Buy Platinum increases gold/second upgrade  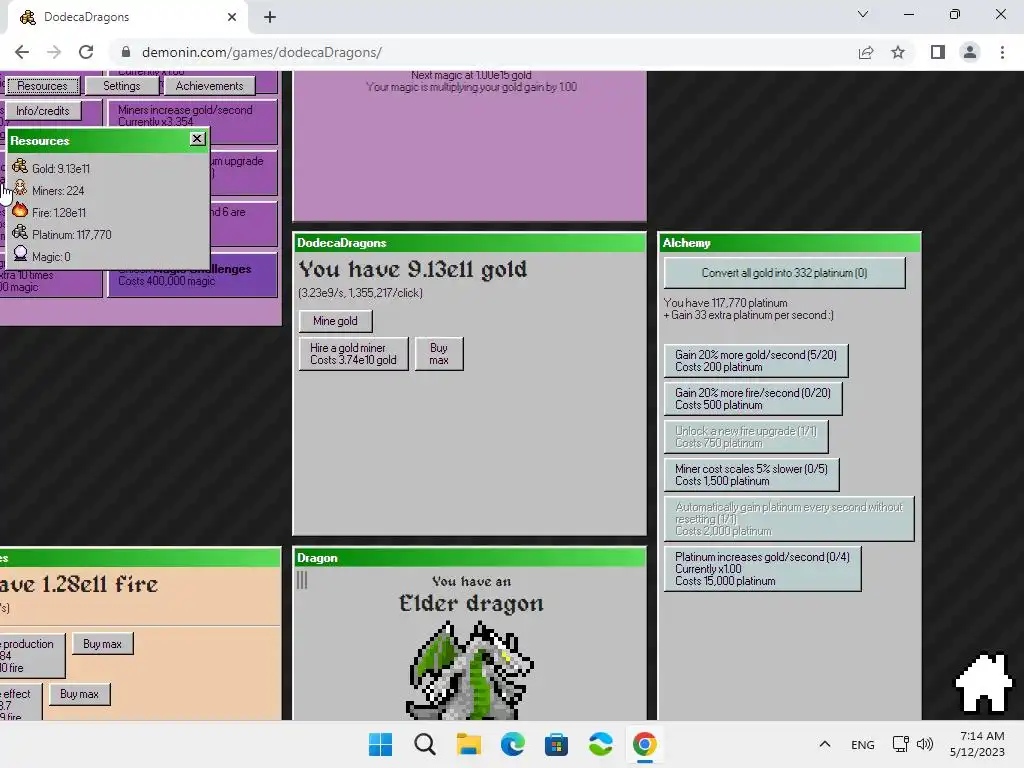click(x=762, y=569)
